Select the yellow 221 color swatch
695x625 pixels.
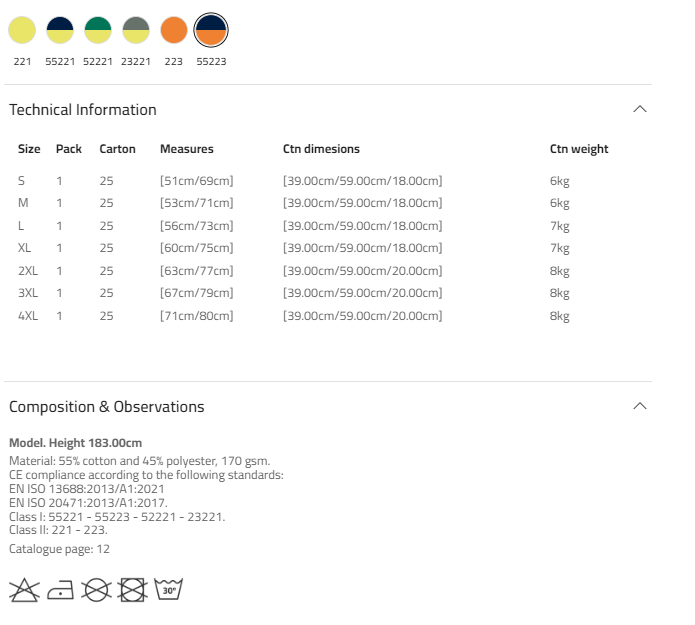coord(22,30)
